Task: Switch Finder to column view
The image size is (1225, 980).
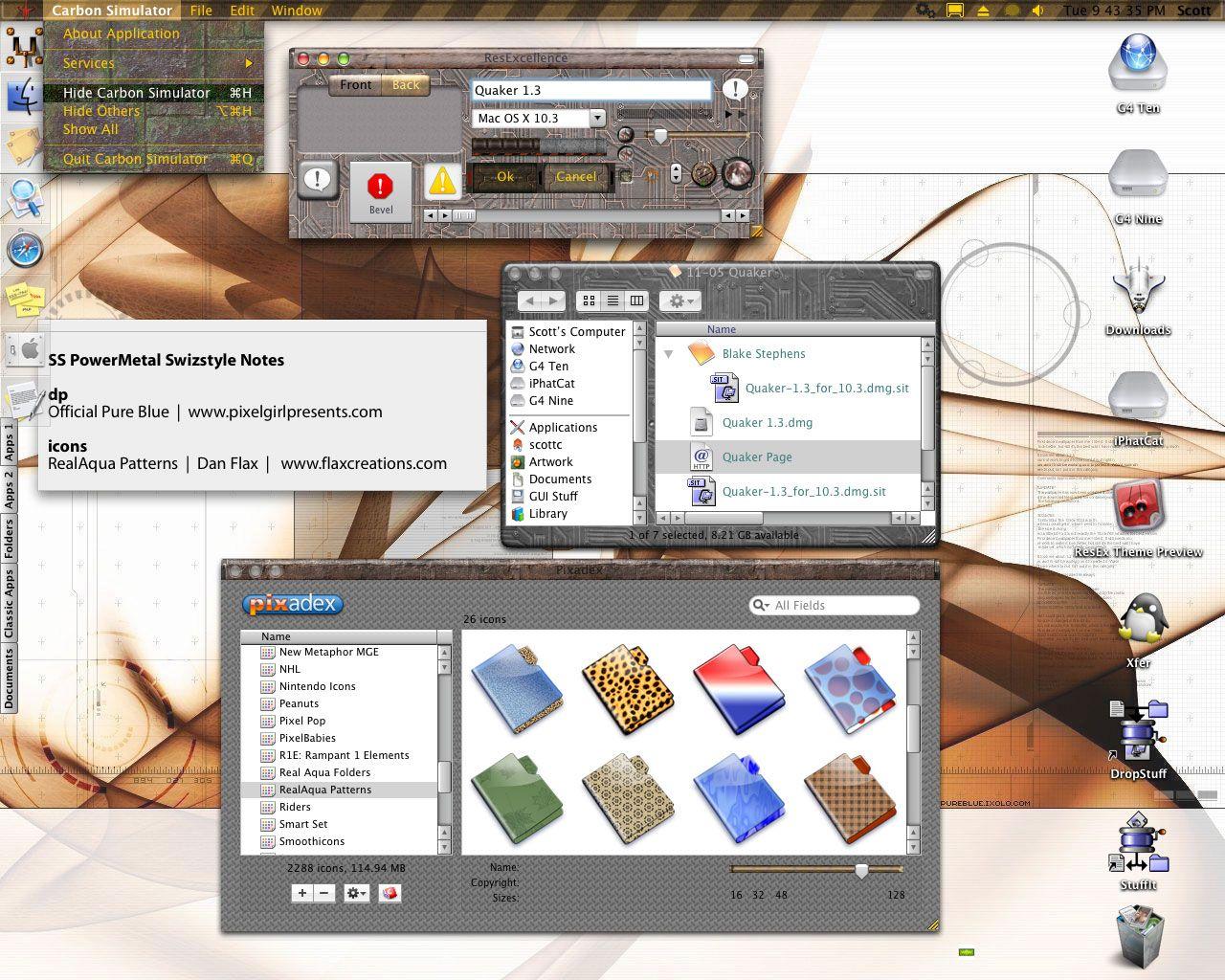Action: coord(636,301)
